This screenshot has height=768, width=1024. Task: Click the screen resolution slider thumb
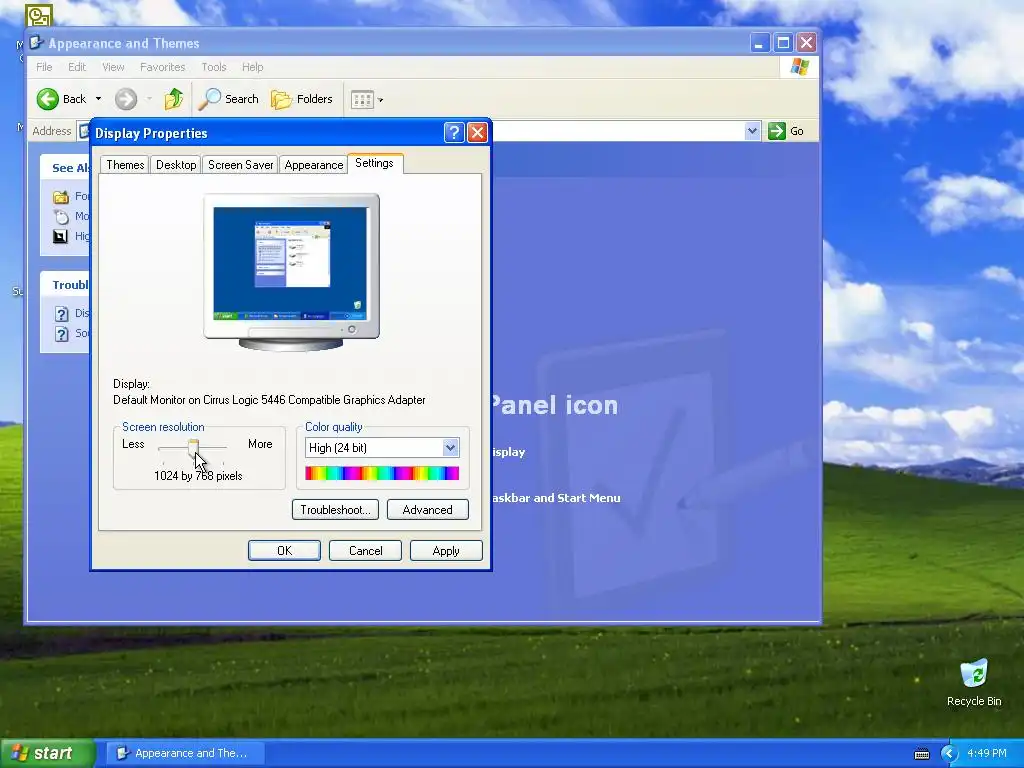pos(193,448)
